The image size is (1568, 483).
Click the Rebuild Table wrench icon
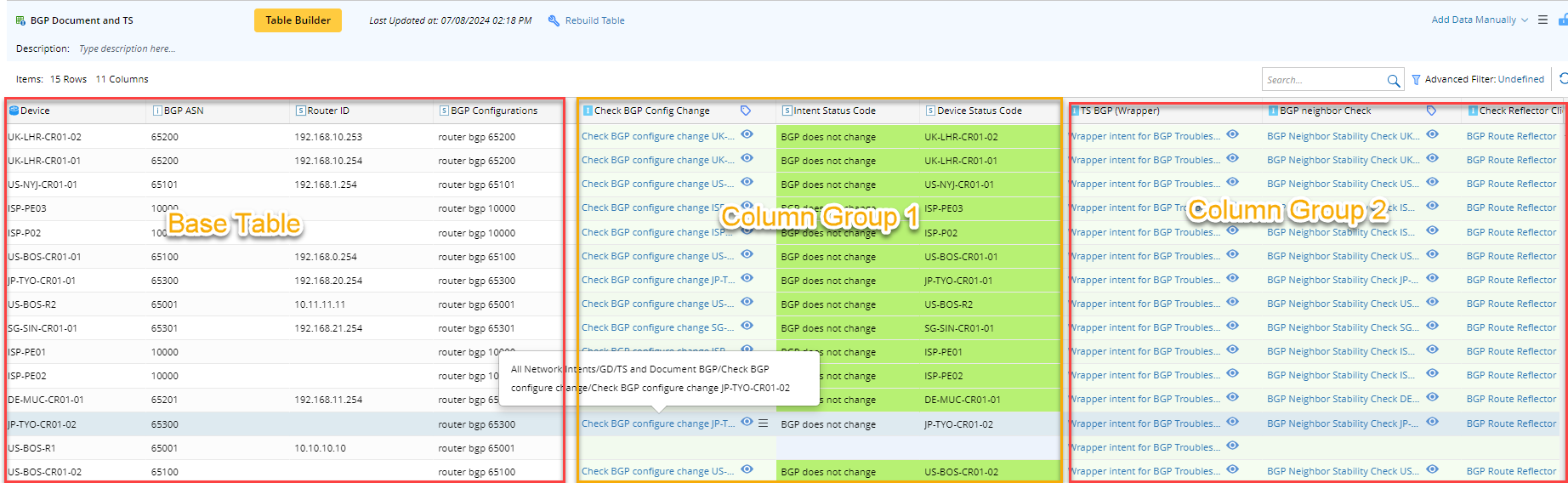(554, 20)
